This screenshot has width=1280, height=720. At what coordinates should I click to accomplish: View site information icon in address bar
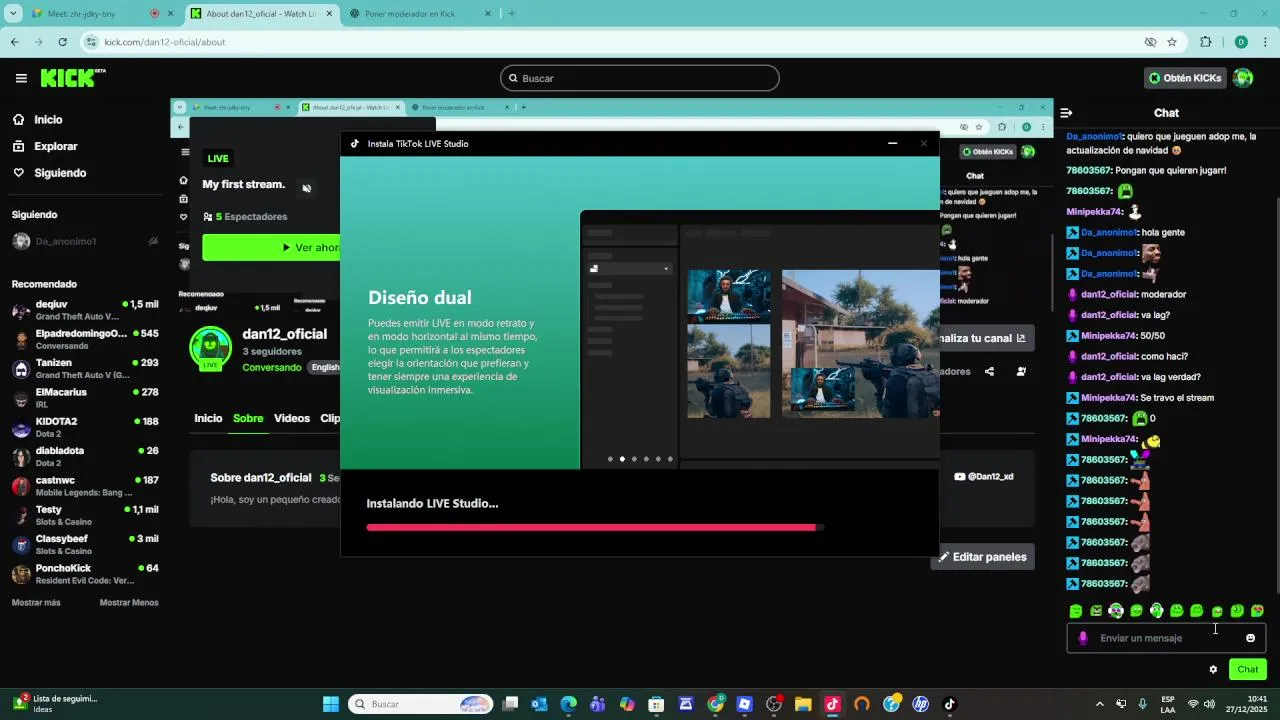(92, 42)
